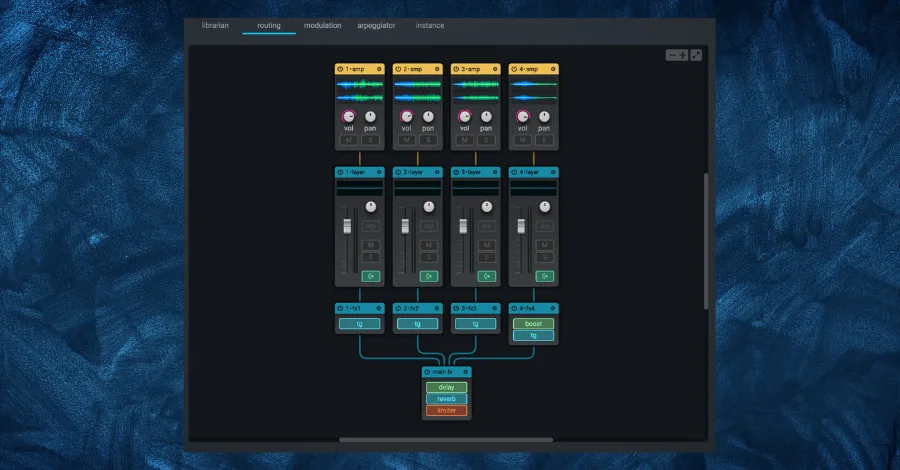This screenshot has height=470, width=900.
Task: Mute the 3·layer channel
Action: coord(487,245)
